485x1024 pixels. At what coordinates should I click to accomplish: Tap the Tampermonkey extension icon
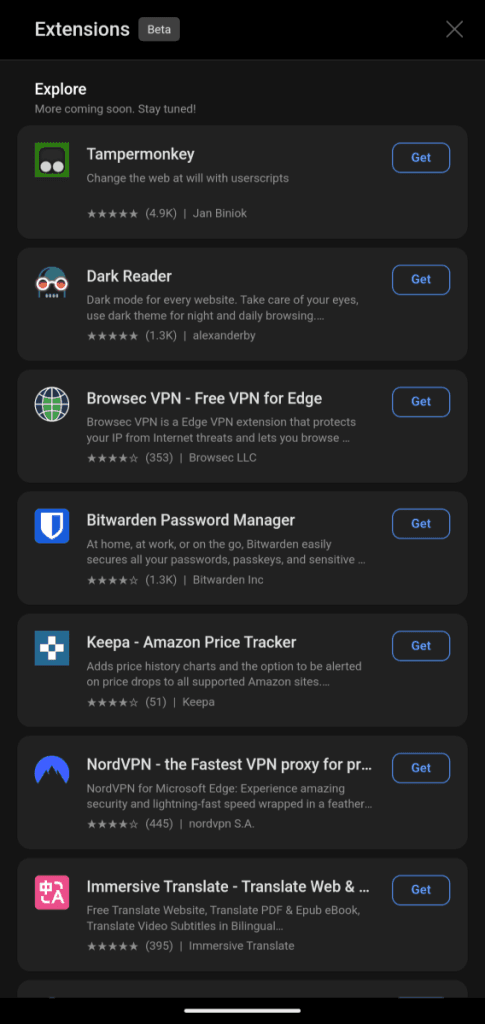52,160
